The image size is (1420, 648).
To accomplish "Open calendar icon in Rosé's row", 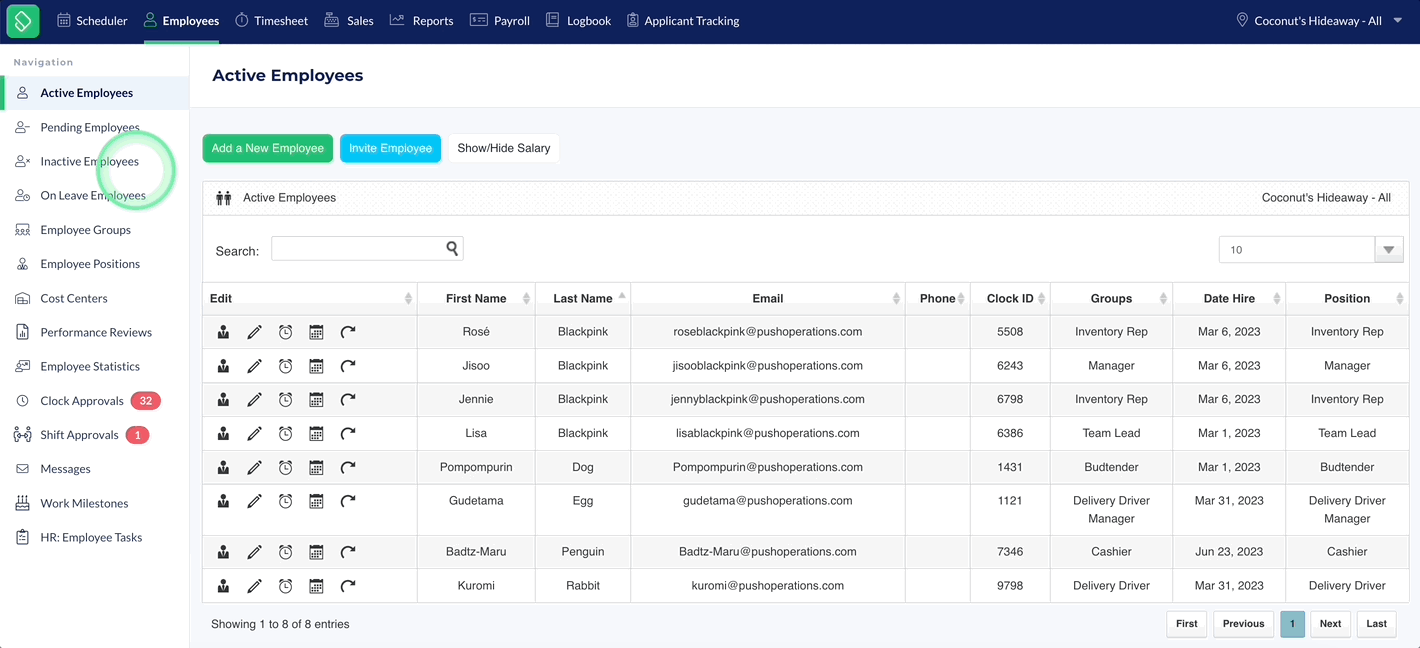I will [x=316, y=332].
